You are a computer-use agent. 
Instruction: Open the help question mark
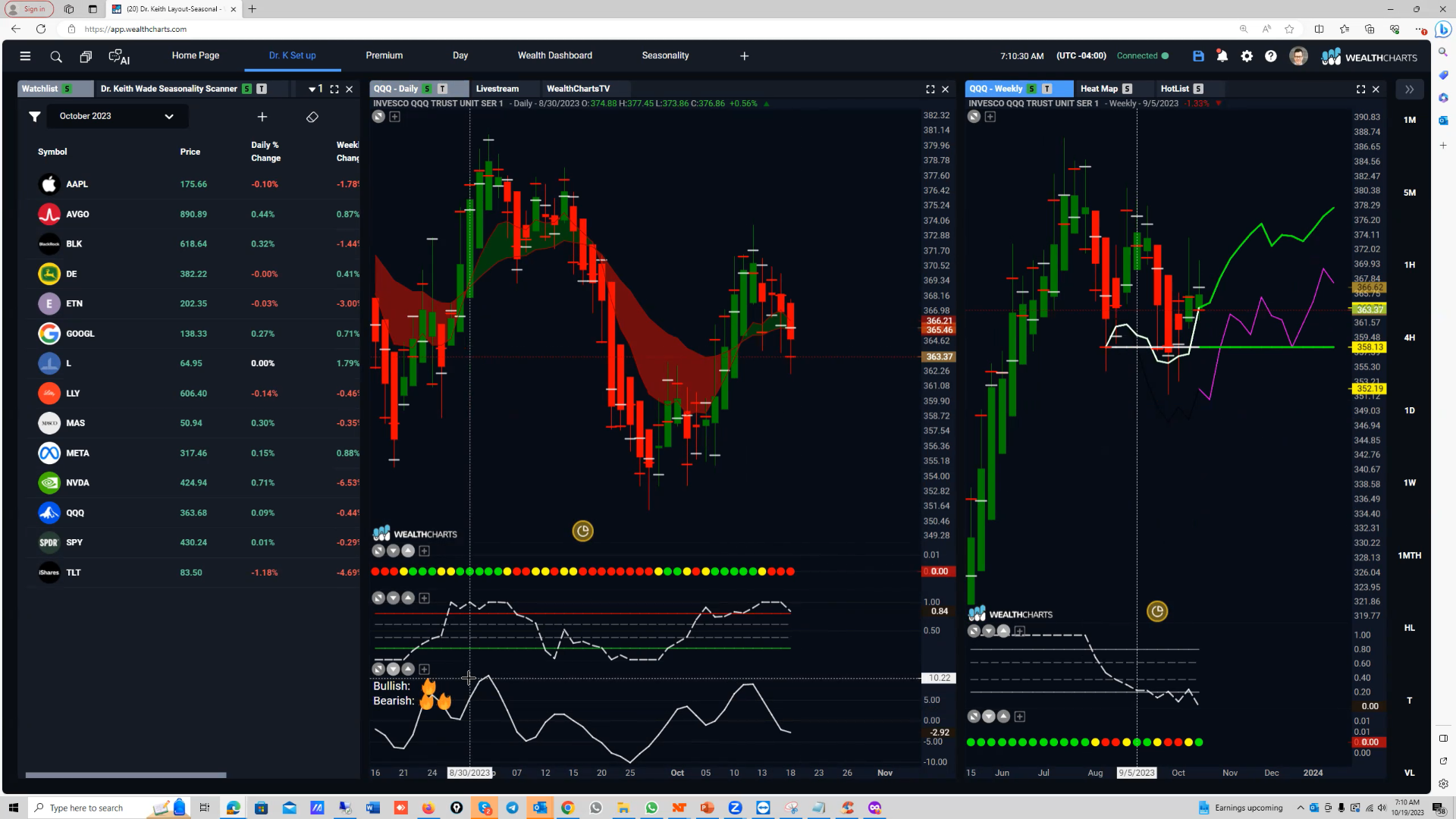1271,56
